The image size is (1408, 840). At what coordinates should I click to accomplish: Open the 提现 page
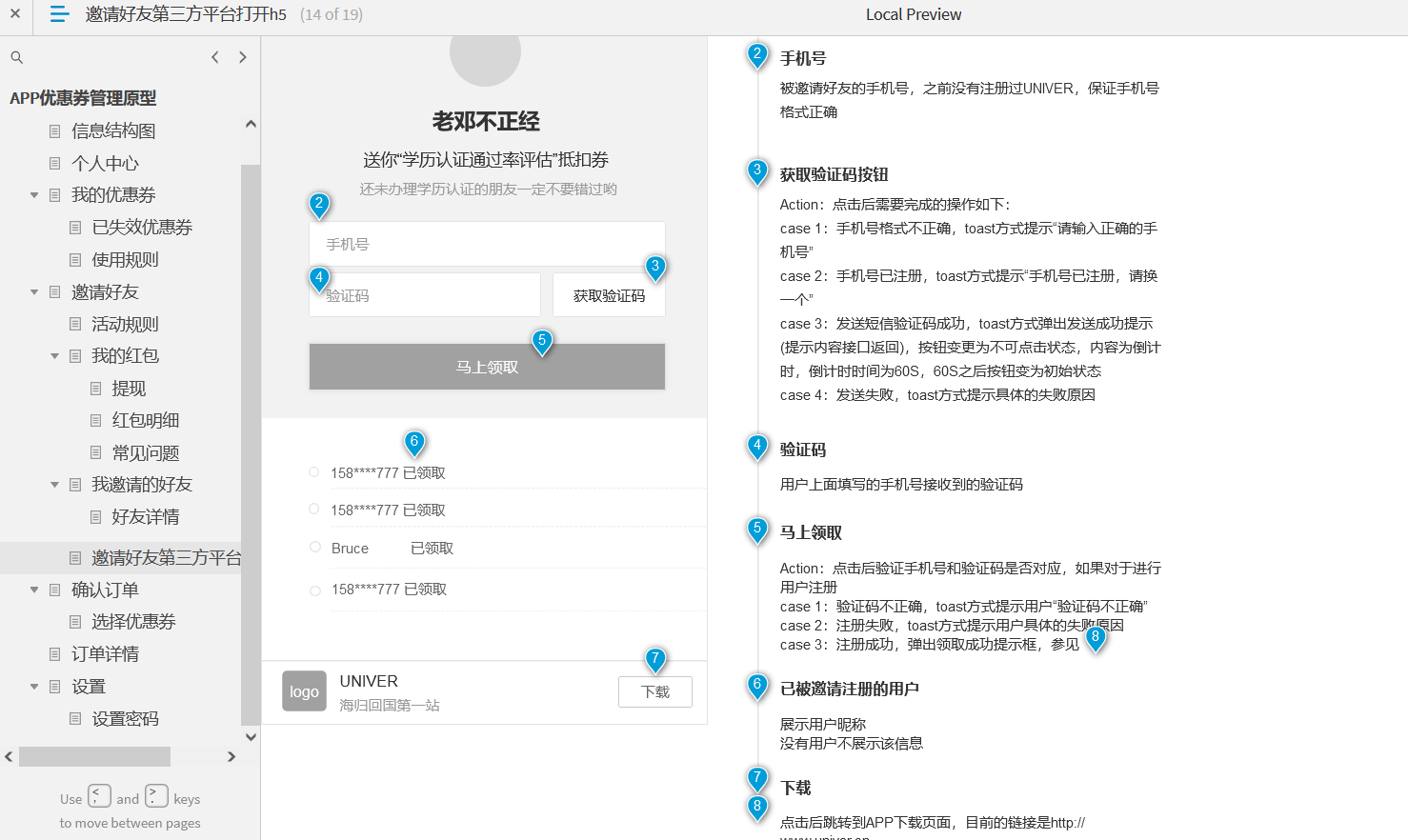[x=129, y=389]
